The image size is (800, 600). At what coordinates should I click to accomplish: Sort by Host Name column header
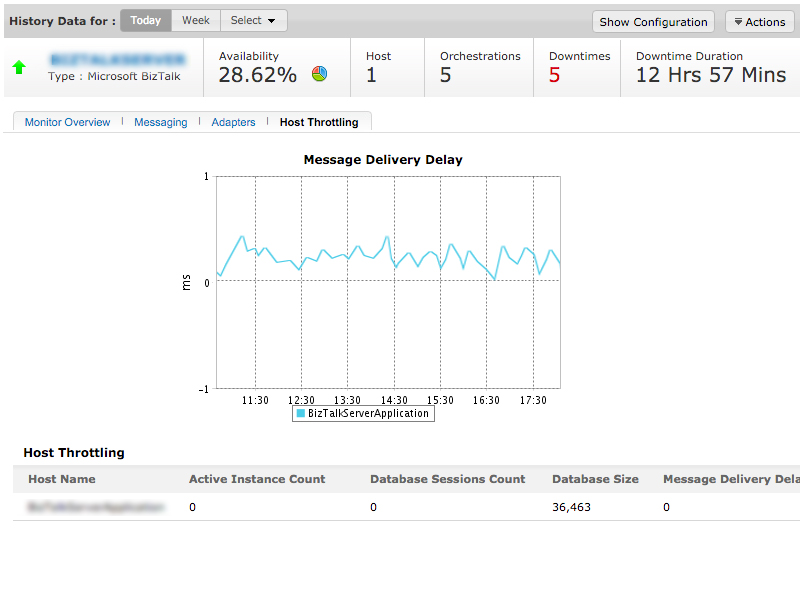pos(62,479)
